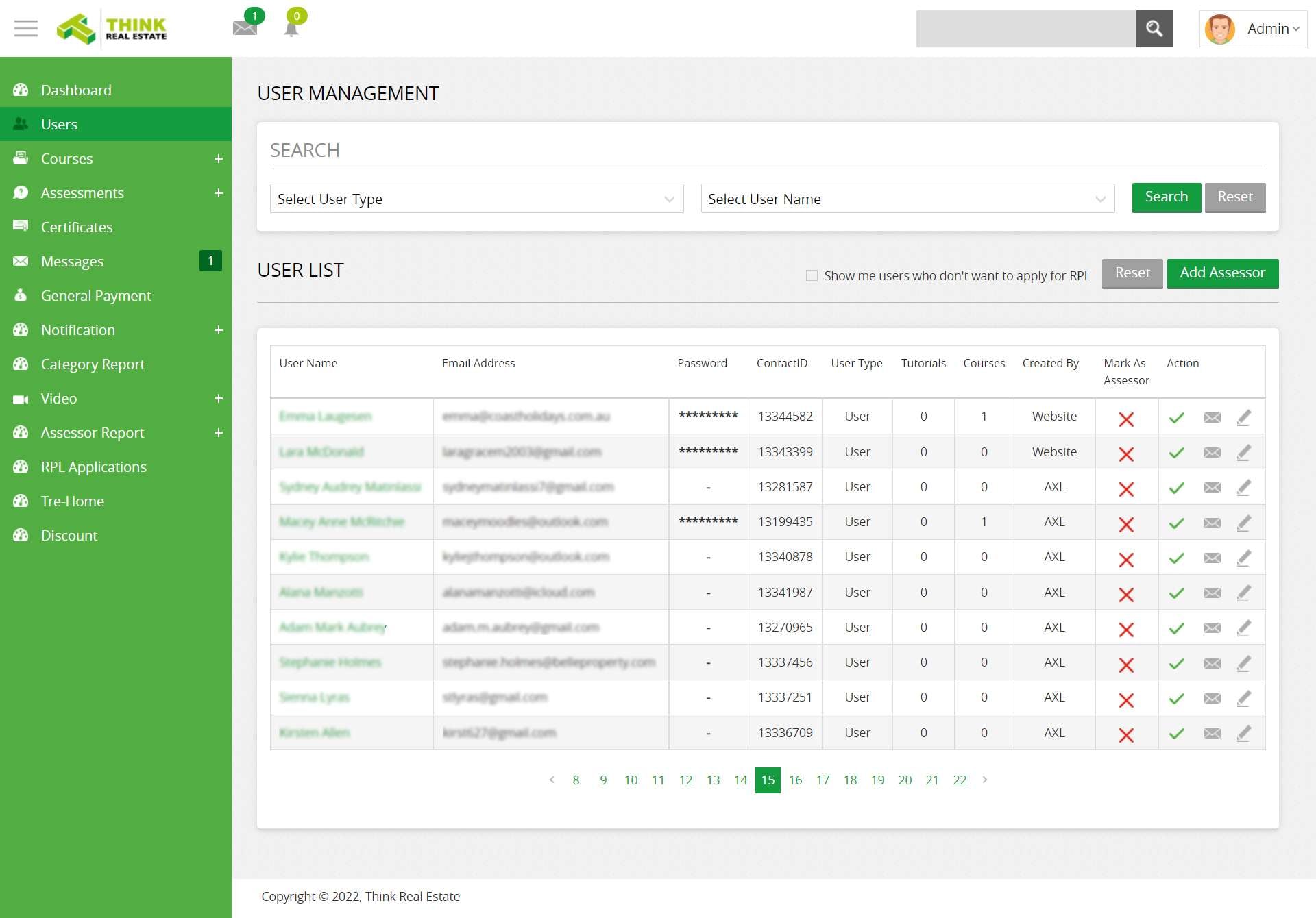
Task: Click green check for contact 13341987
Action: pos(1177,593)
